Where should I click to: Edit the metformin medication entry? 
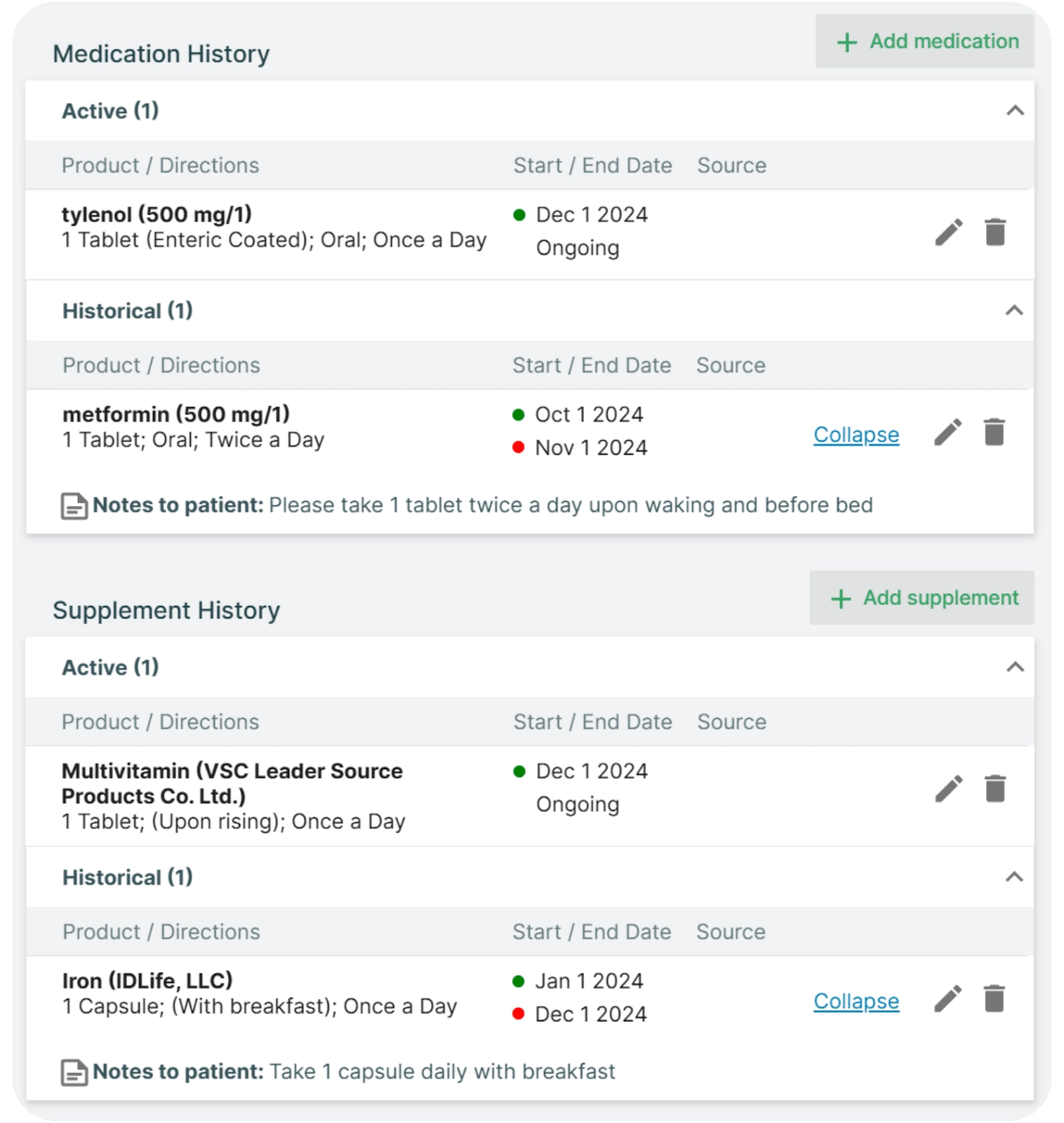pos(947,433)
